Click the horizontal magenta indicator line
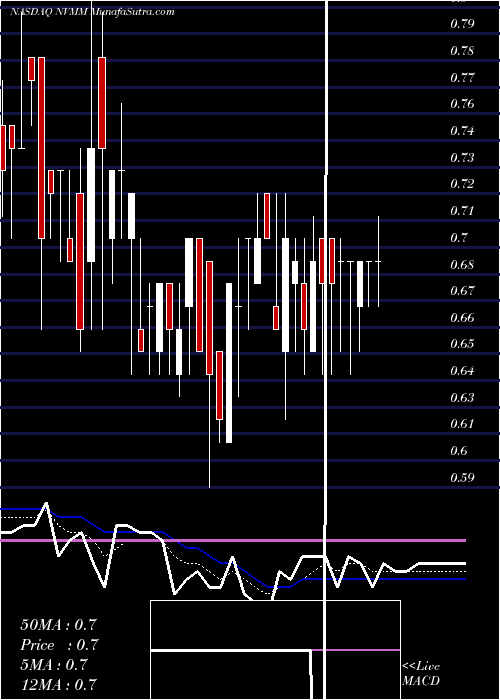Image resolution: width=500 pixels, height=700 pixels. pyautogui.click(x=233, y=541)
